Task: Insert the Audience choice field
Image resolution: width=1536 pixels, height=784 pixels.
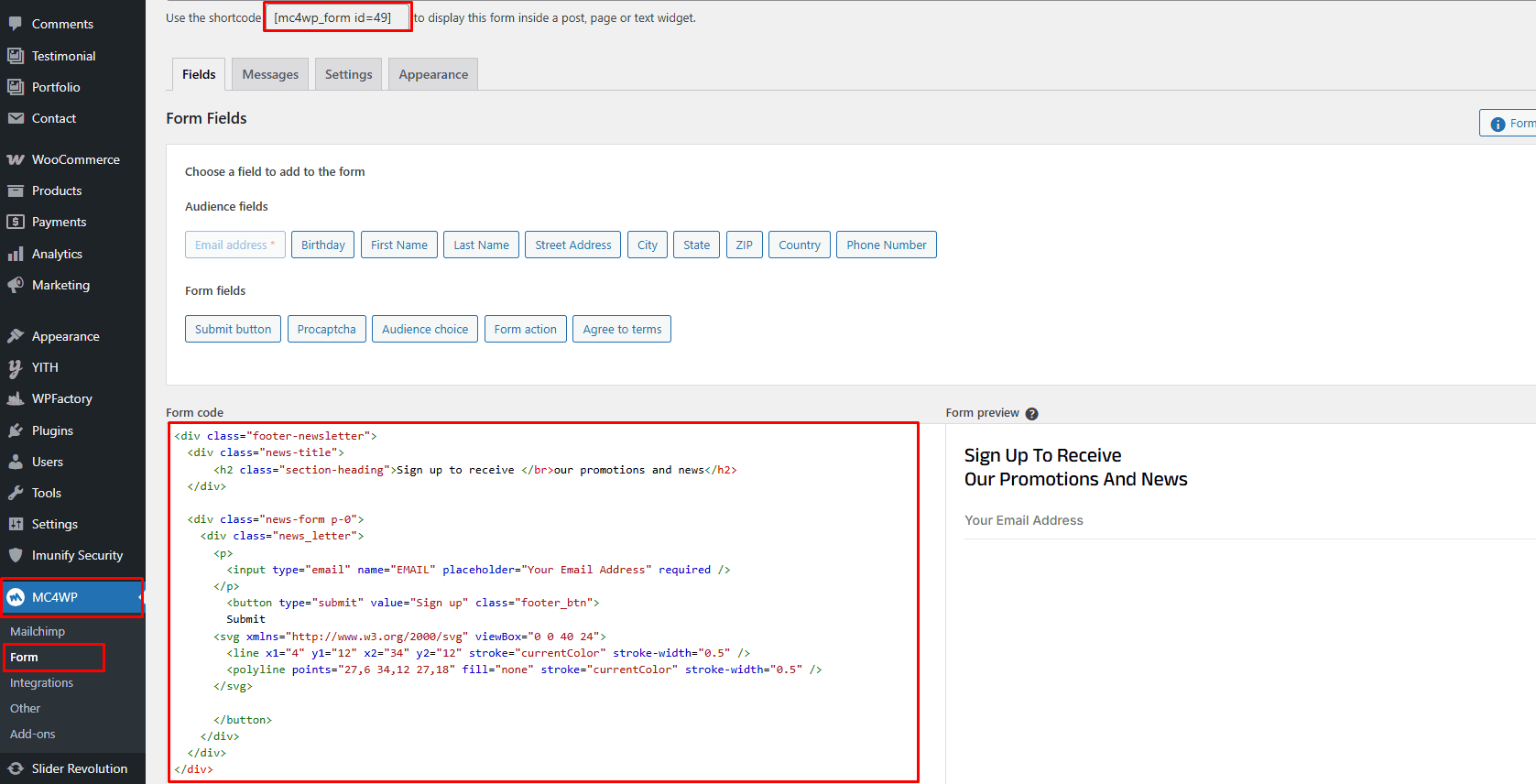Action: coord(425,329)
